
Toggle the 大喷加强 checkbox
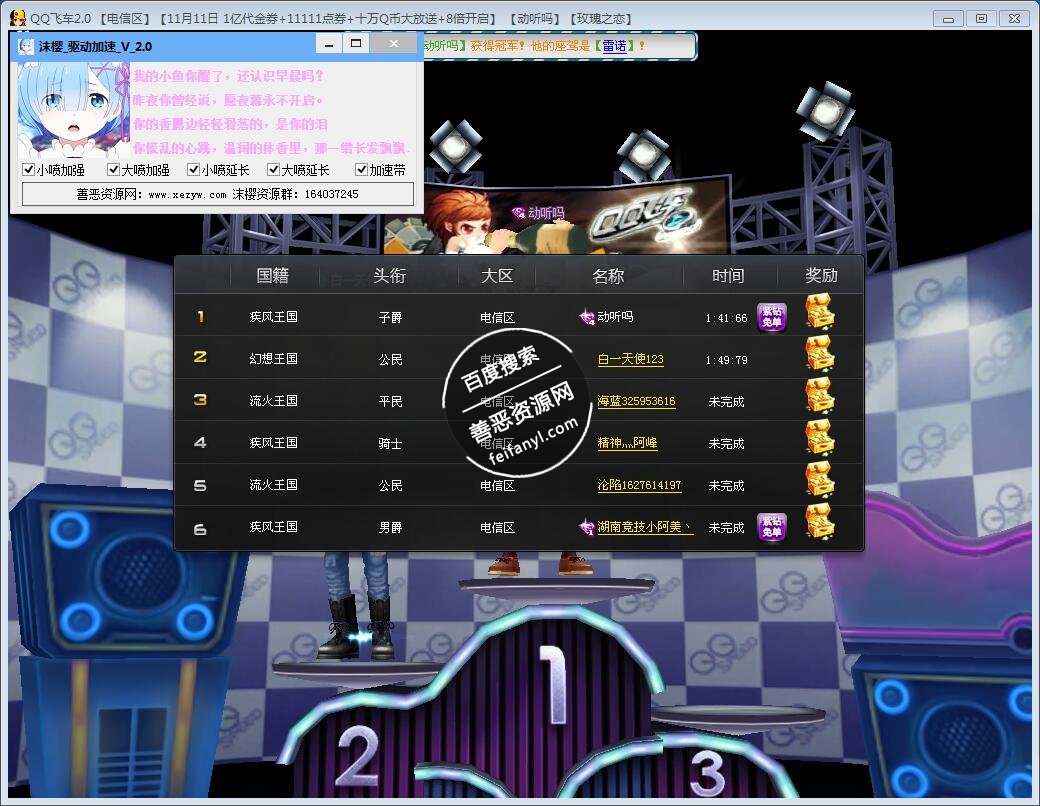(x=113, y=170)
